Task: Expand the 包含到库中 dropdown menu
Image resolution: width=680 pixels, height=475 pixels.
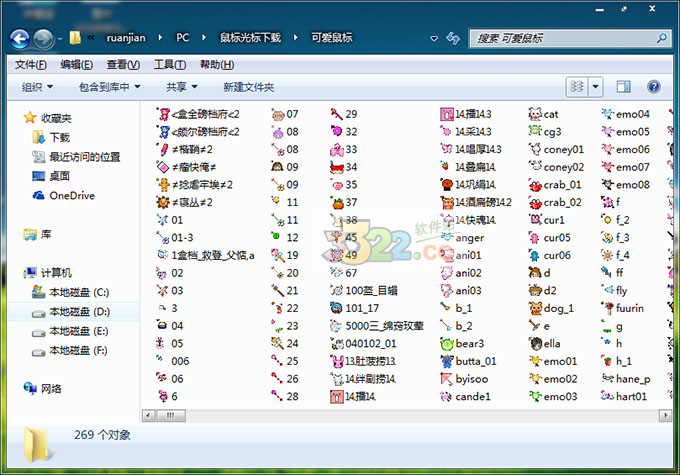Action: tap(110, 87)
